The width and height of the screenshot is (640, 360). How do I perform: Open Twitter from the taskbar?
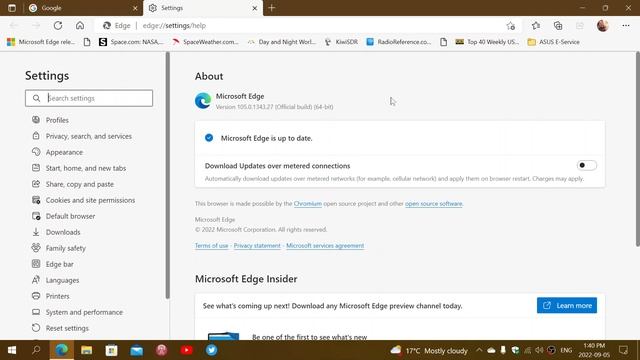[211, 350]
